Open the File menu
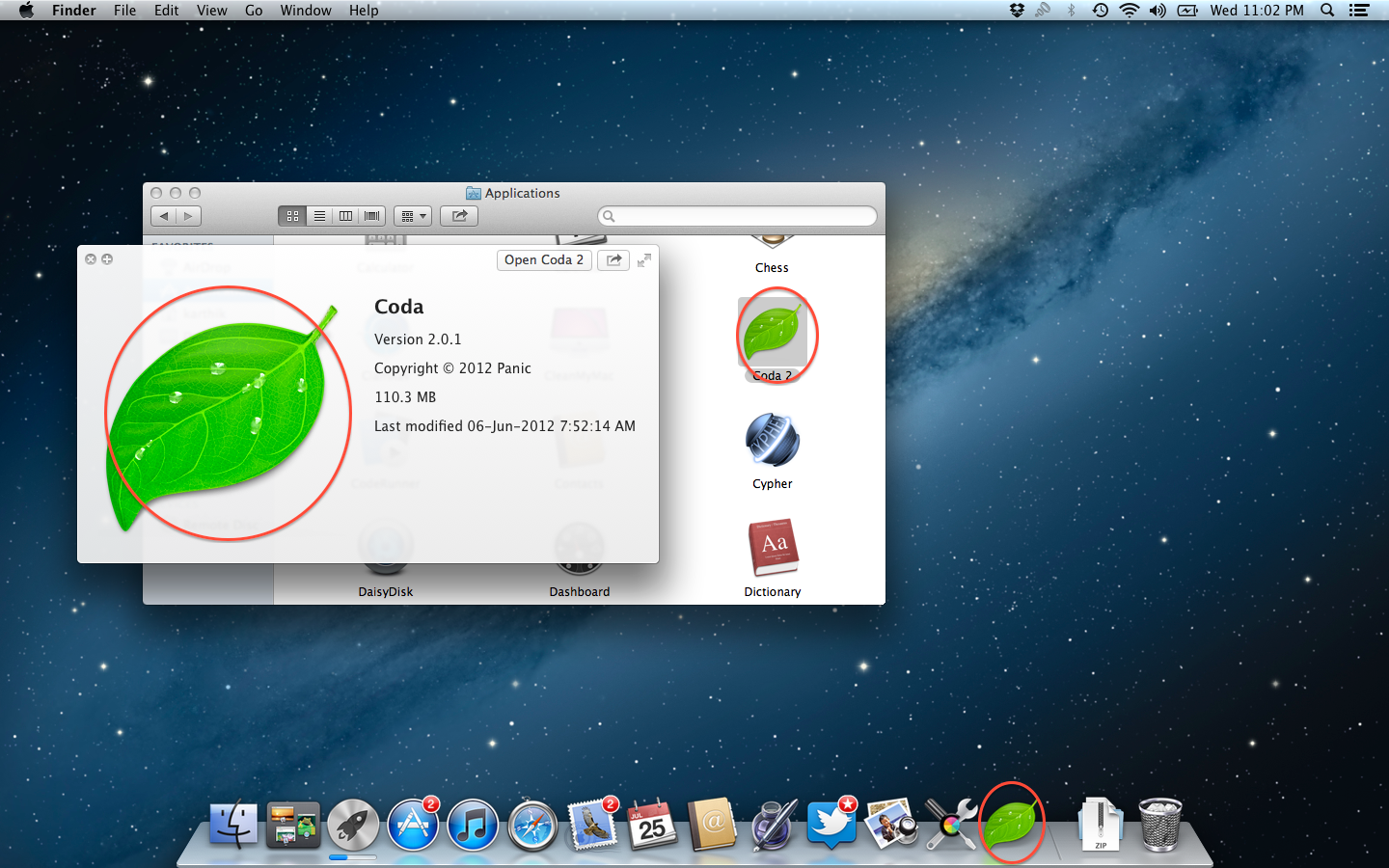Viewport: 1389px width, 868px height. [124, 11]
